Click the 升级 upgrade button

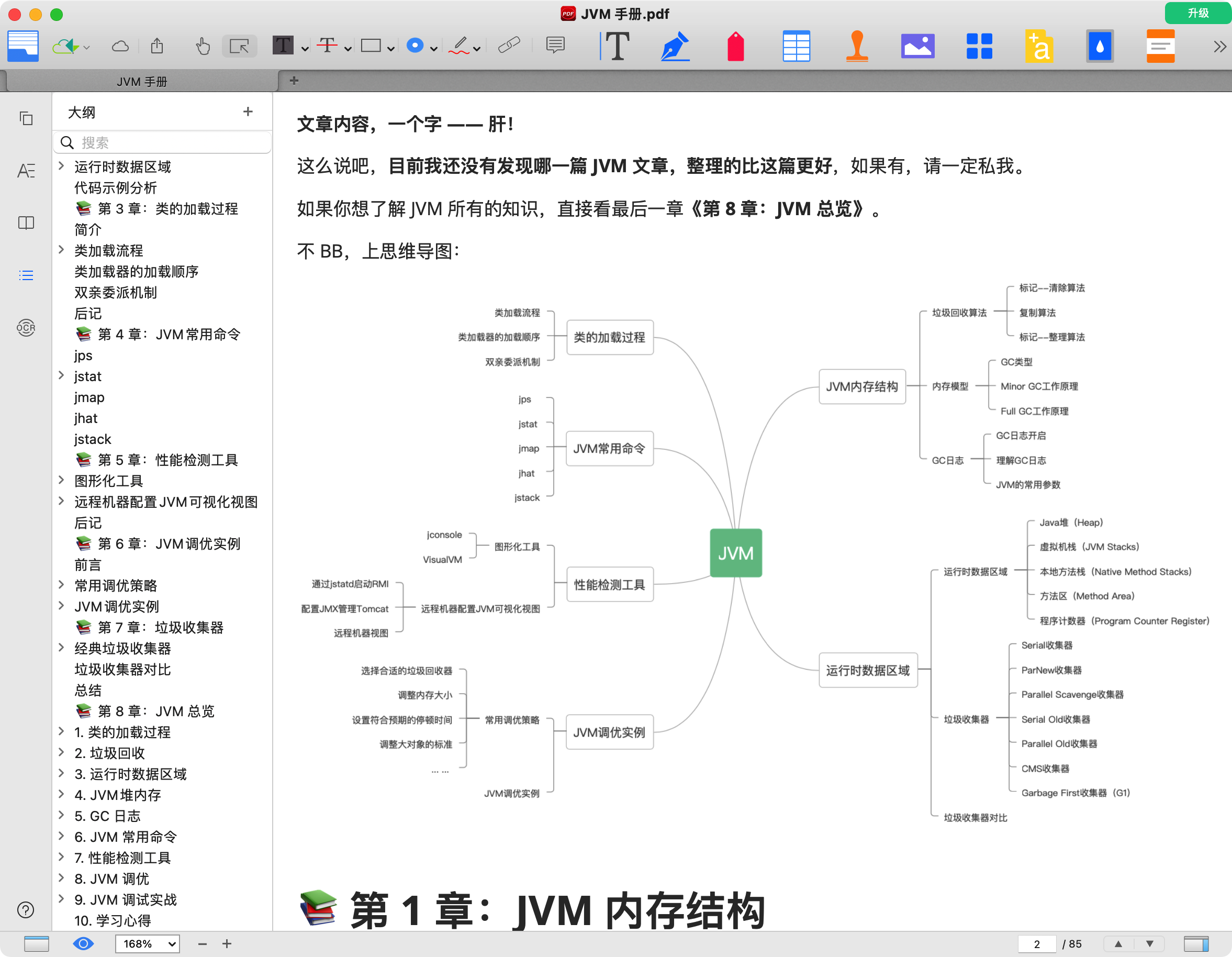tap(1197, 14)
